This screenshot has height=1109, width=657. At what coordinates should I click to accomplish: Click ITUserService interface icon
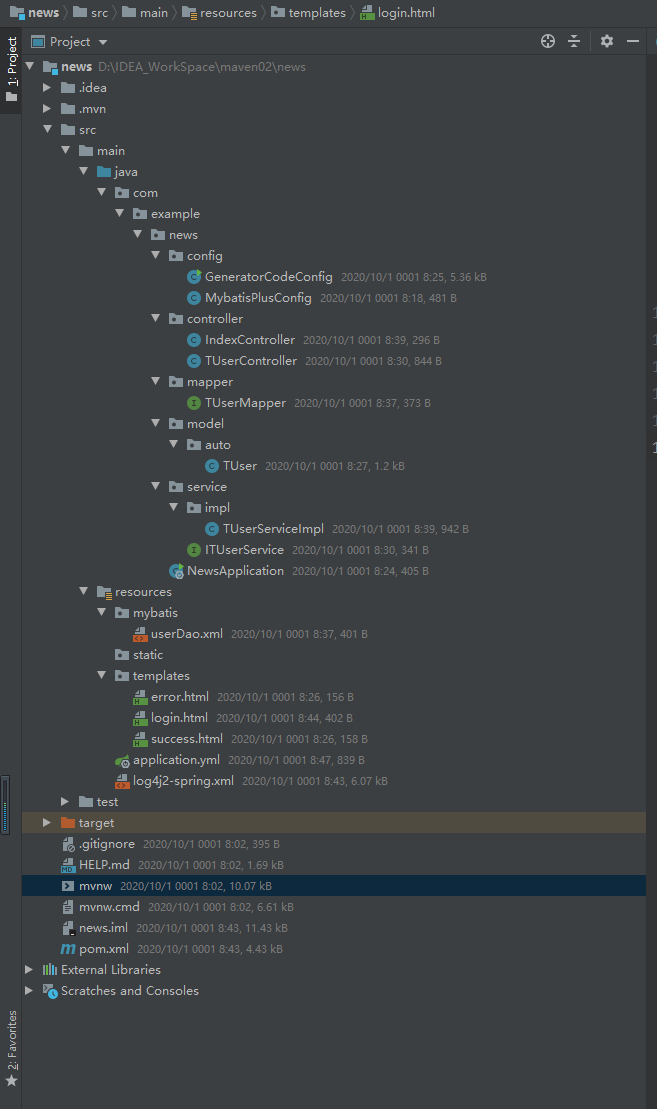[x=194, y=550]
